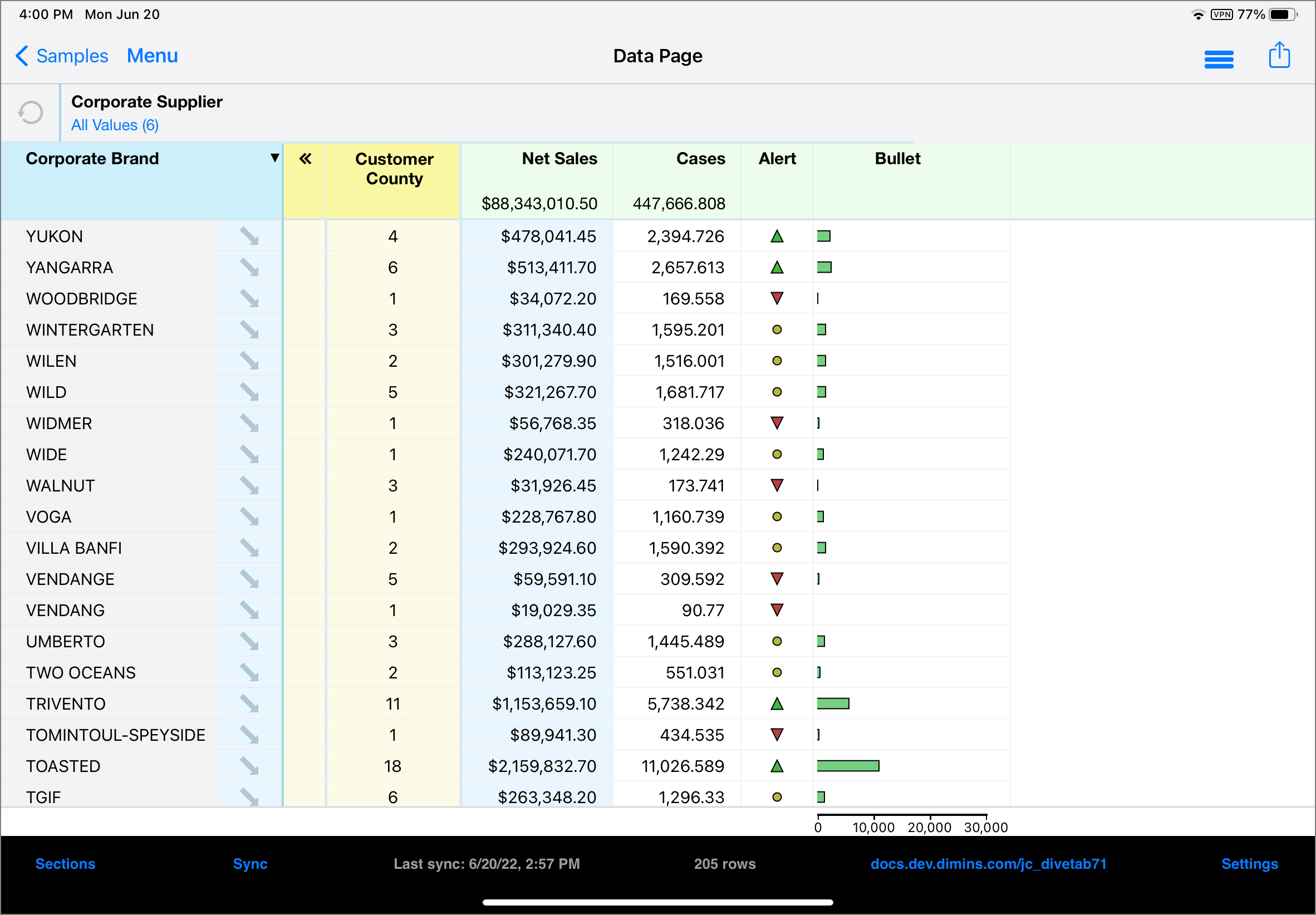Tap the red down alert for WOODBRIDGE

(x=777, y=298)
